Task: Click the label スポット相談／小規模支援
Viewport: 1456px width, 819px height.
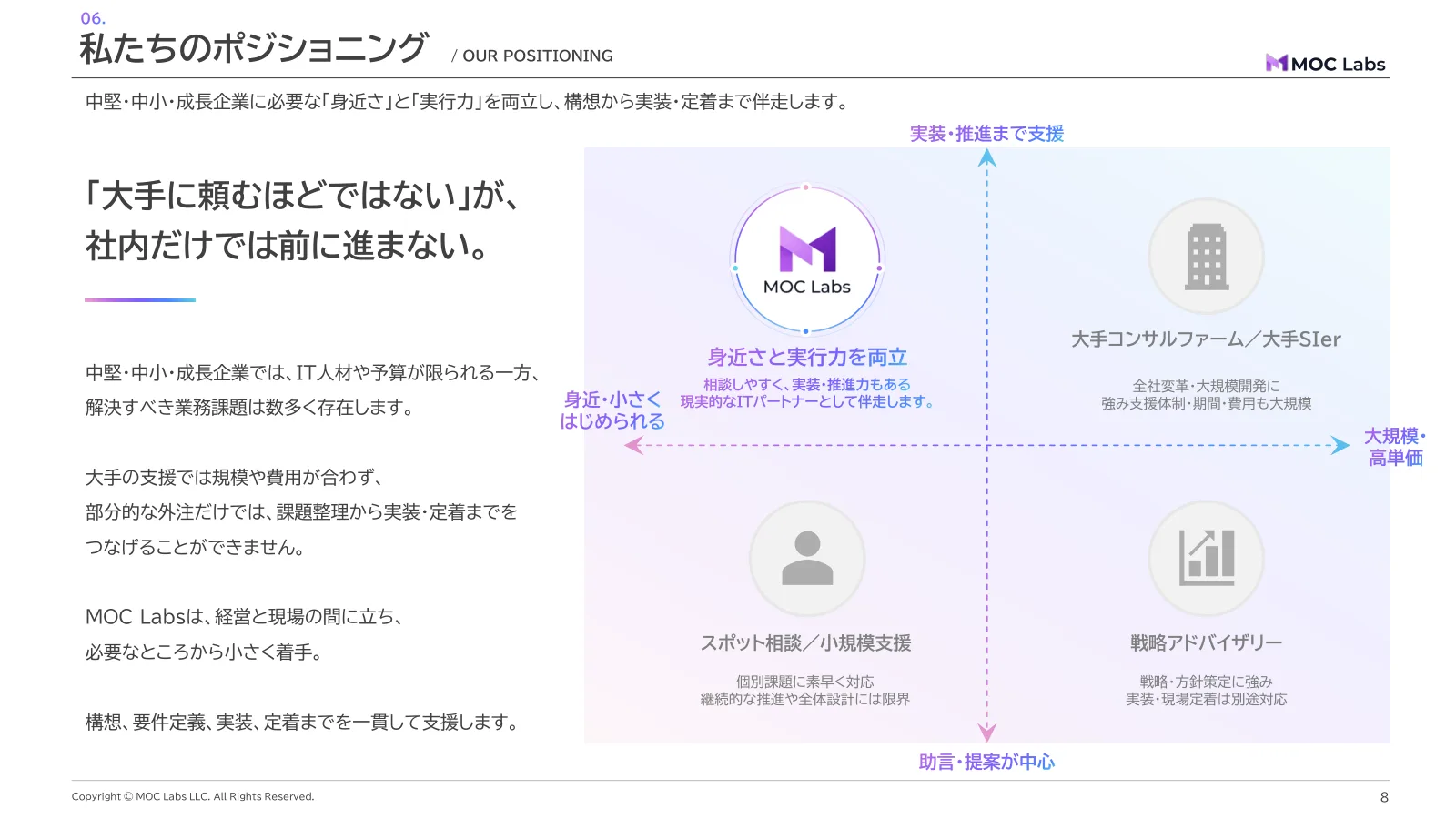Action: [x=805, y=643]
